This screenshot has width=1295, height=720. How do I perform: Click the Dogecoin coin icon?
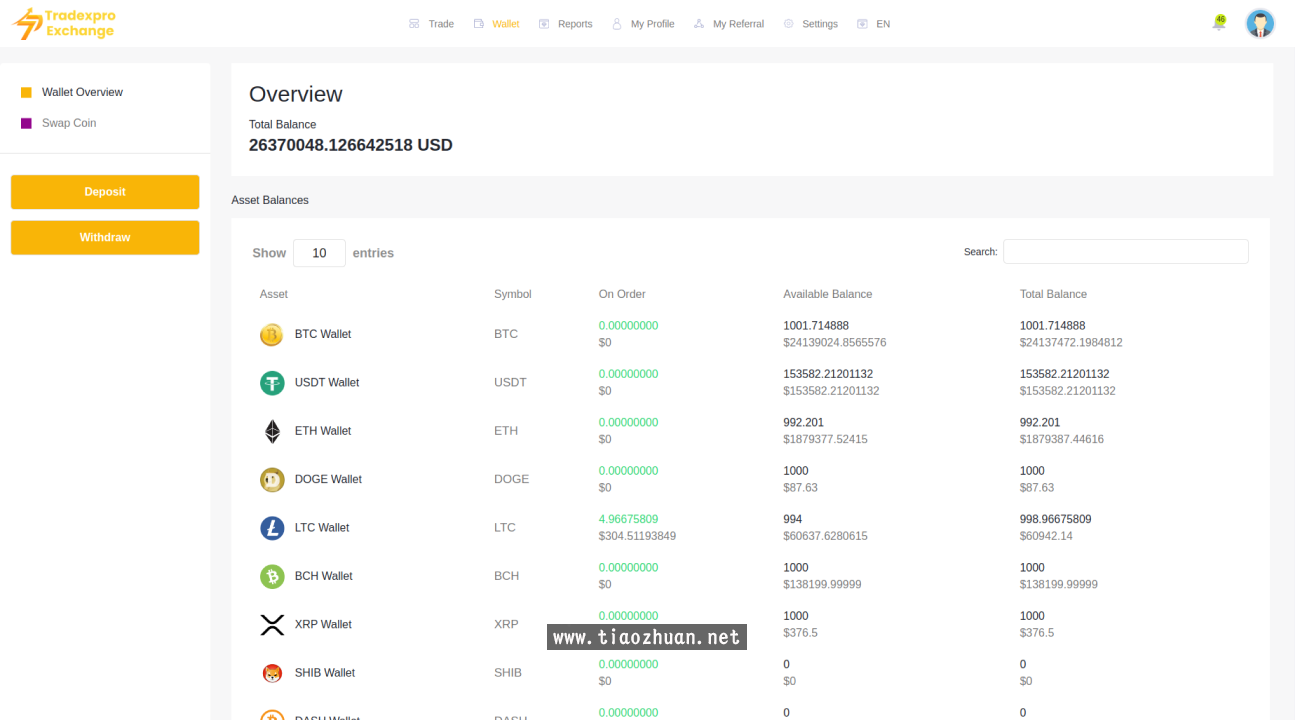[272, 480]
